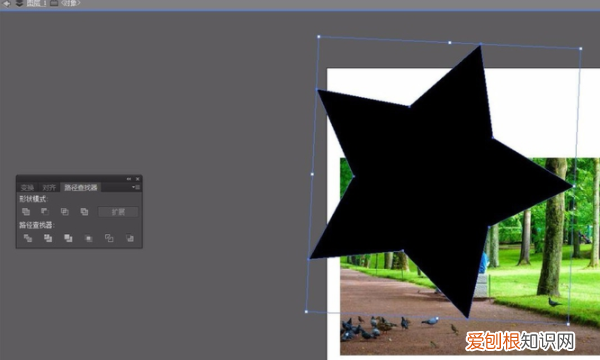Click the back arrow in isolation bar
Screen dimensions: 600x360
pos(7,3)
